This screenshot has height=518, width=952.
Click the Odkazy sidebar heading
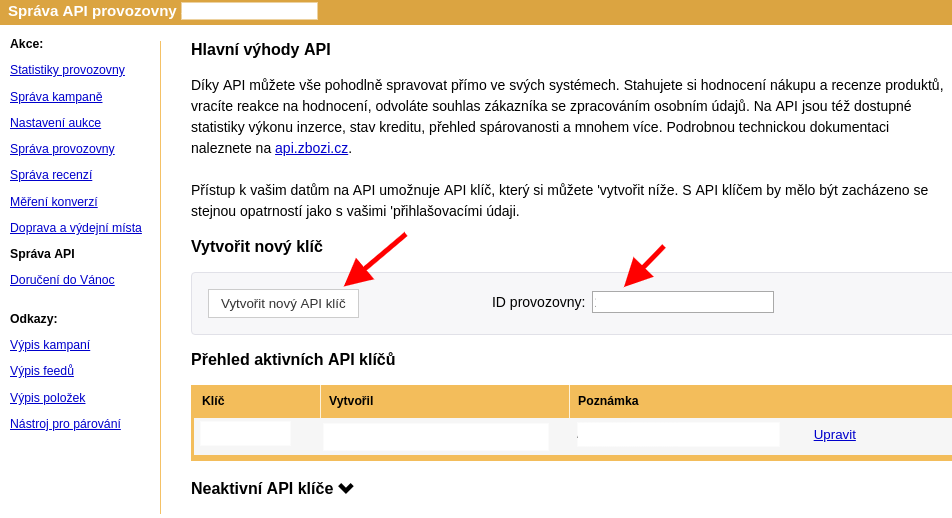[x=33, y=319]
